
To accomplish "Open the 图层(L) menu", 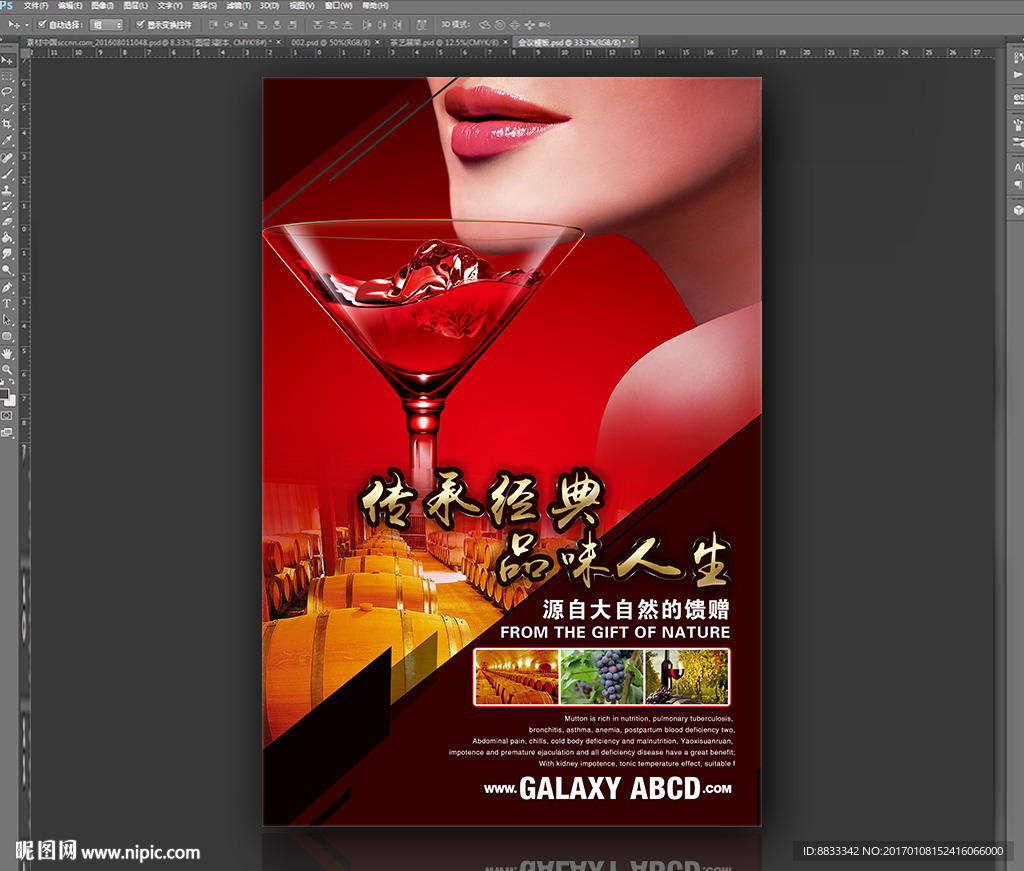I will pos(135,6).
